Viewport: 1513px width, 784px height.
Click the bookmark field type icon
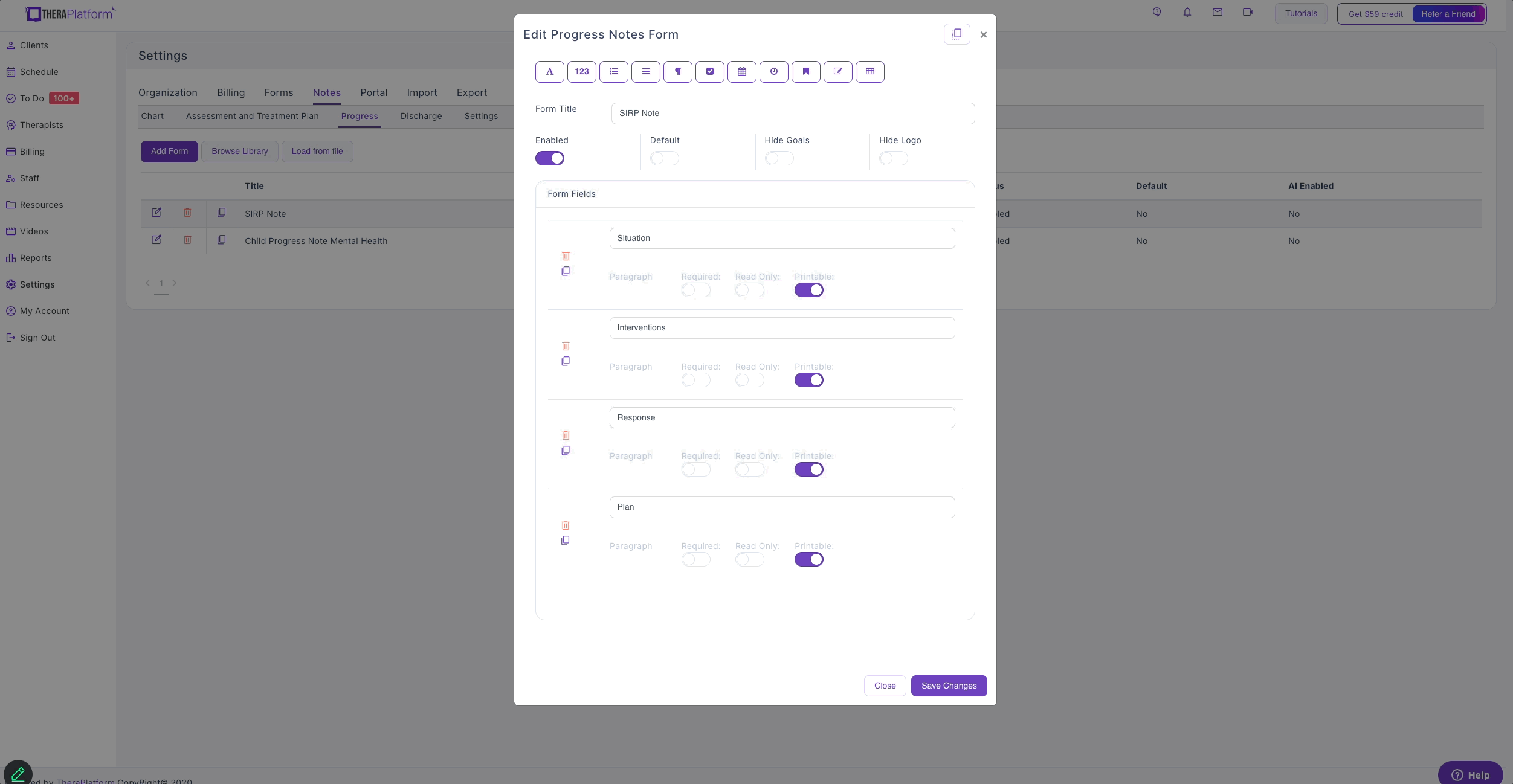(805, 71)
